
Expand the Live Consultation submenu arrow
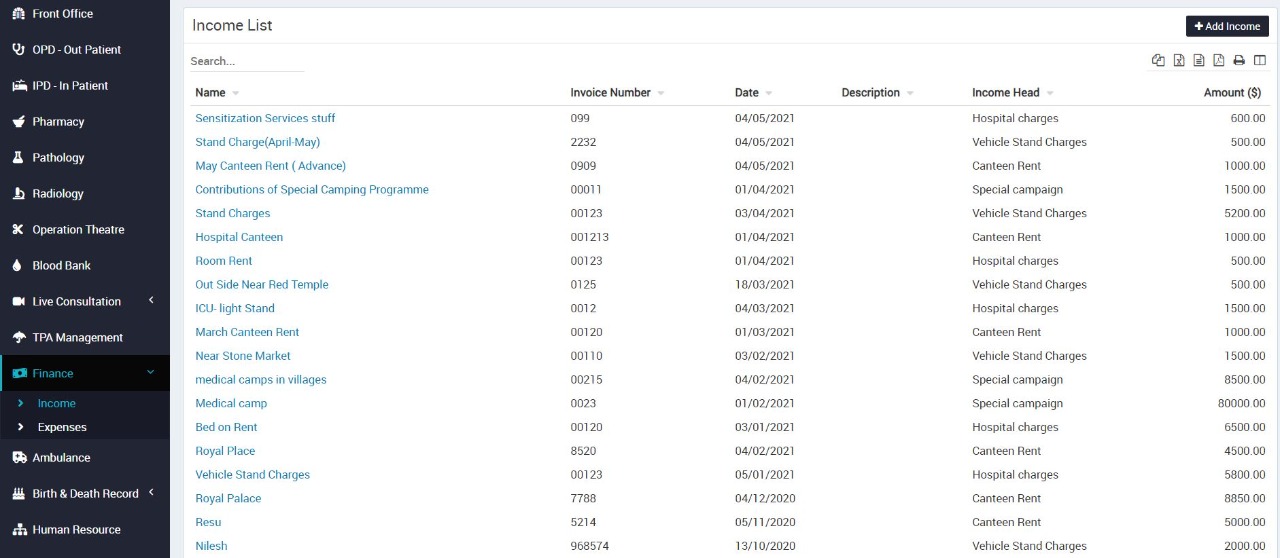pyautogui.click(x=151, y=301)
